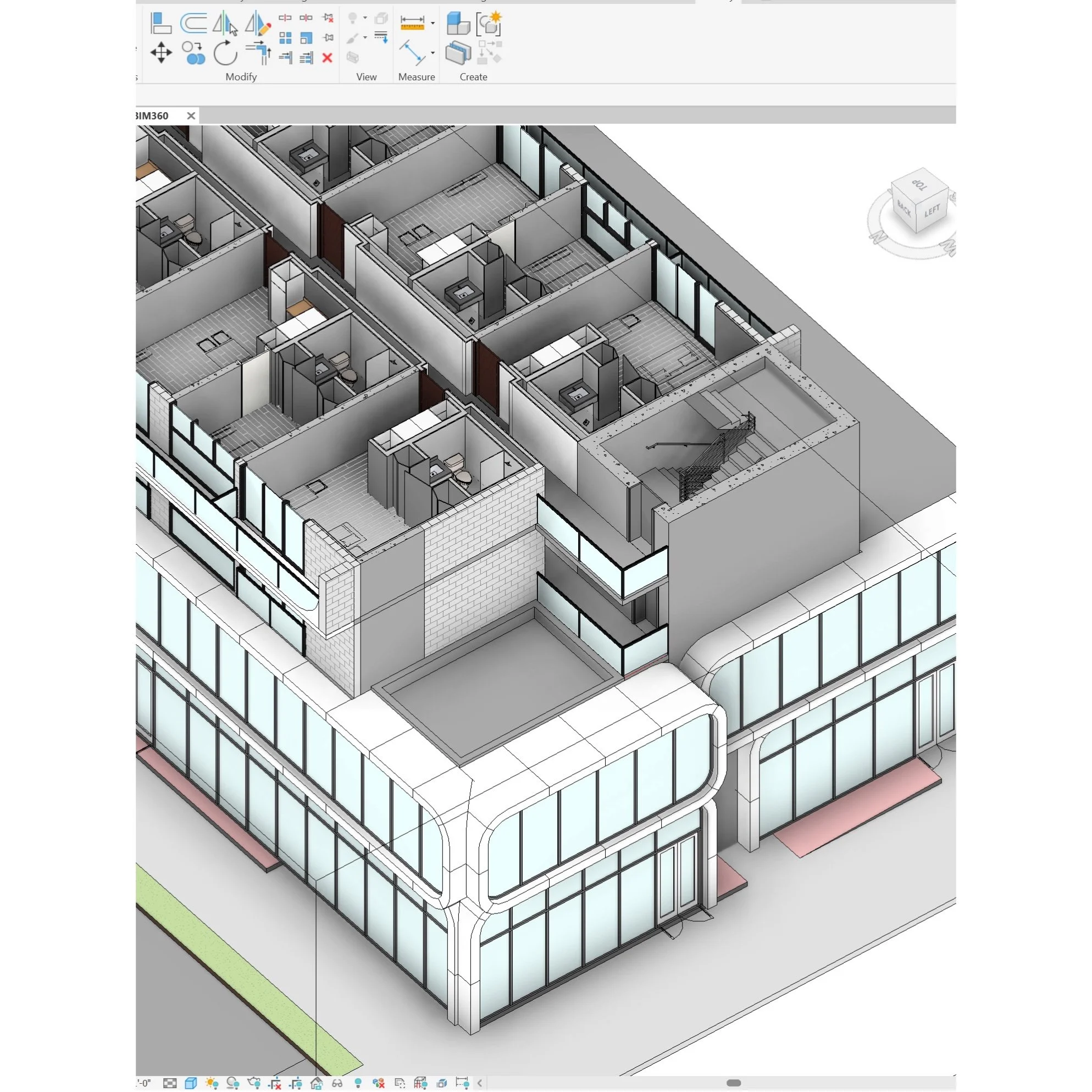Click the red Delete X icon

coord(326,58)
